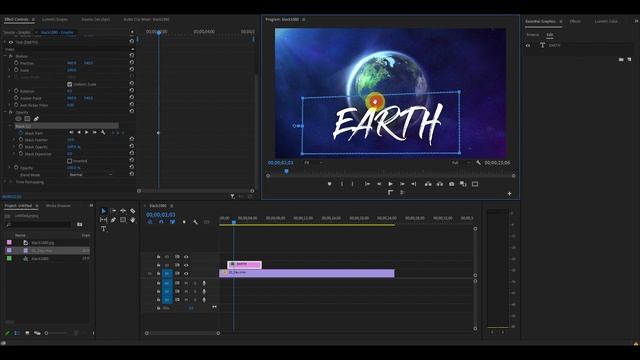Open Program monitor settings wrench
The image size is (640, 360).
(478, 162)
